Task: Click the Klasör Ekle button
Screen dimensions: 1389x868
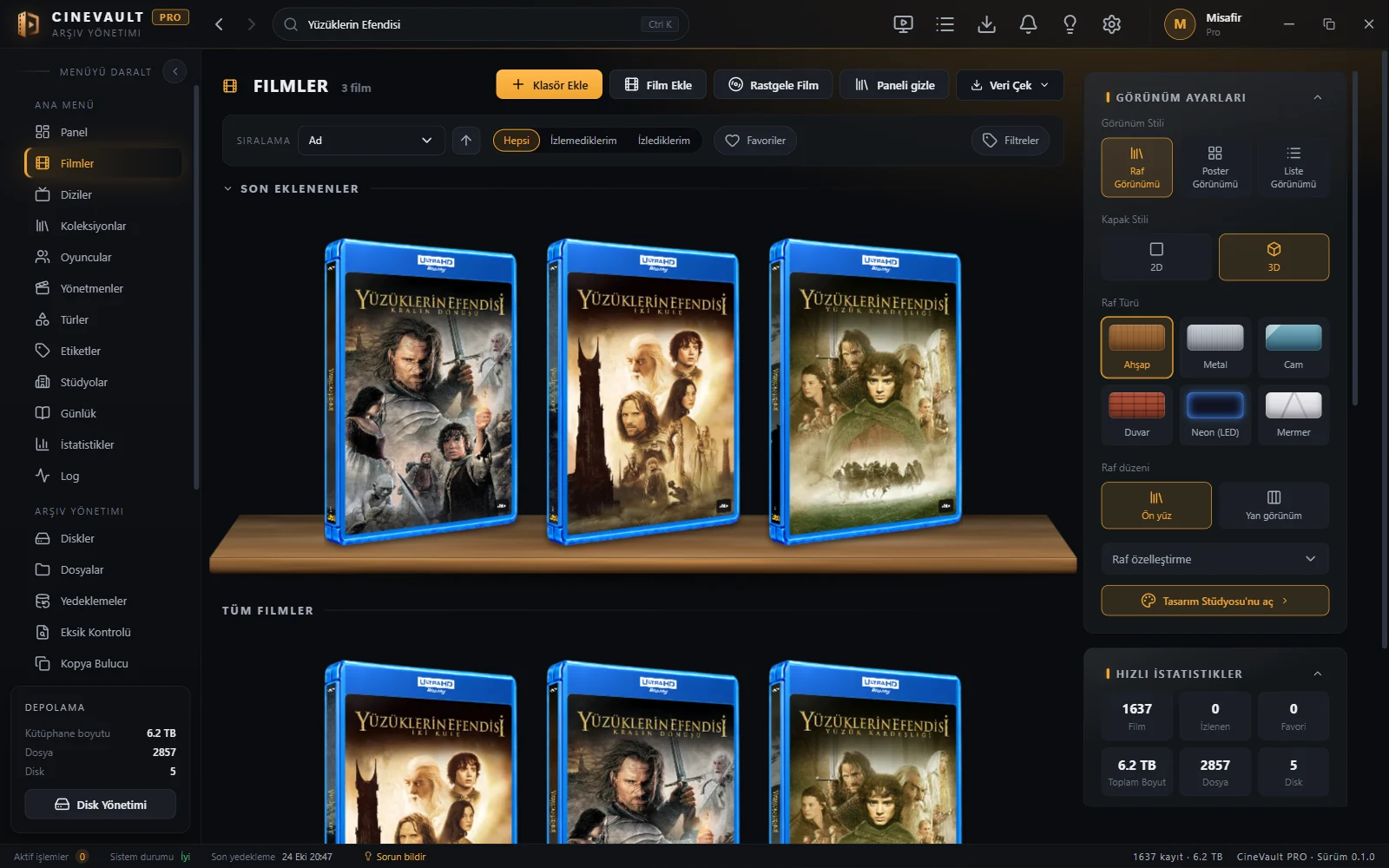Action: pos(550,85)
